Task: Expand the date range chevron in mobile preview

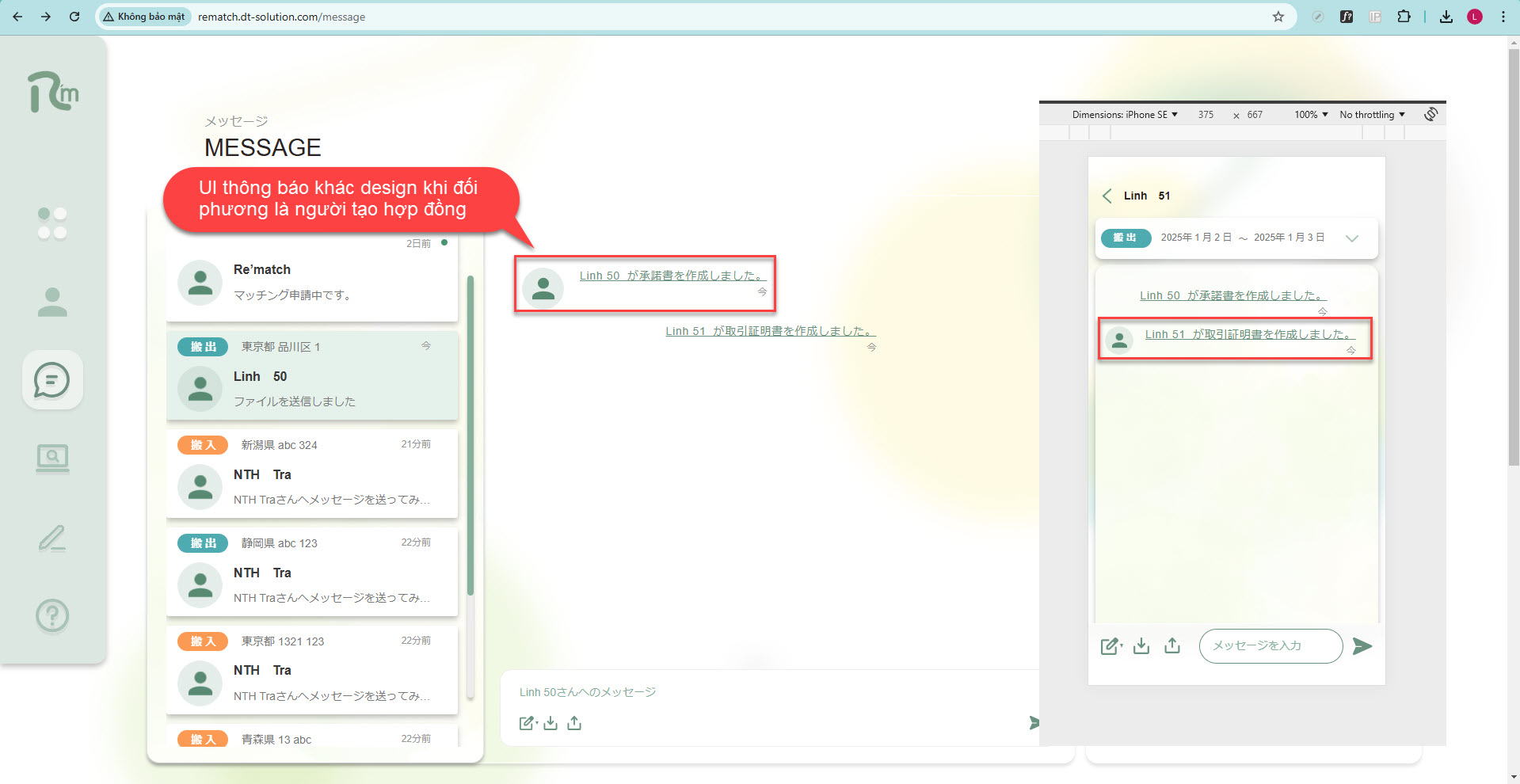Action: (1352, 238)
